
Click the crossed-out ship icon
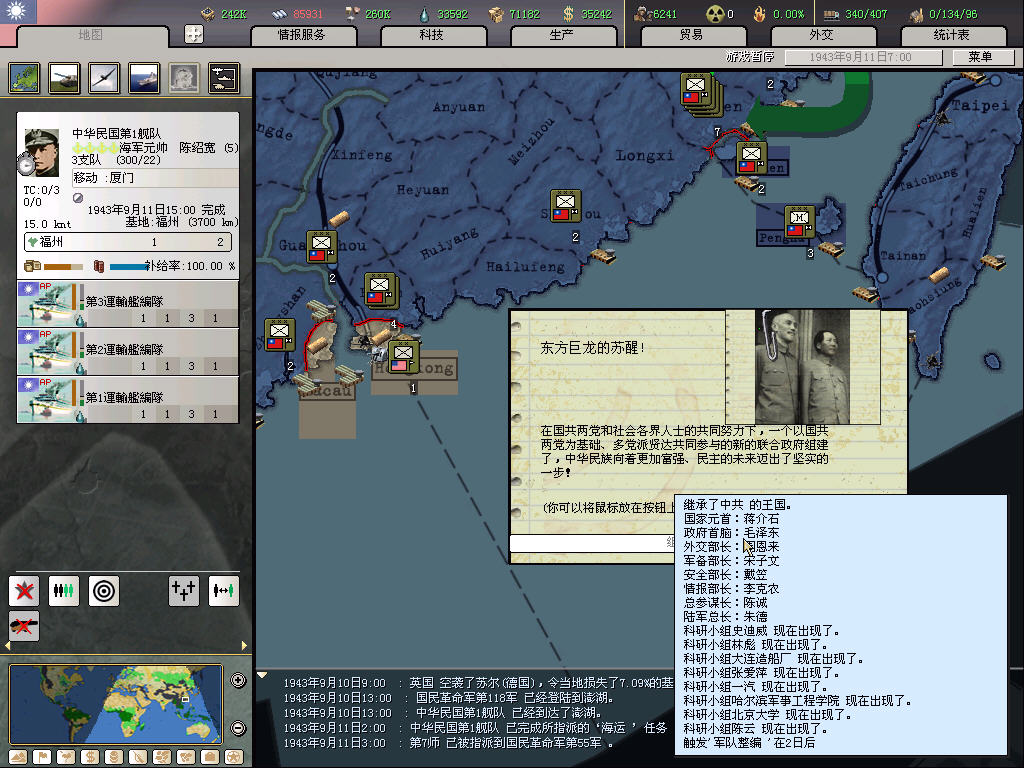[x=24, y=626]
